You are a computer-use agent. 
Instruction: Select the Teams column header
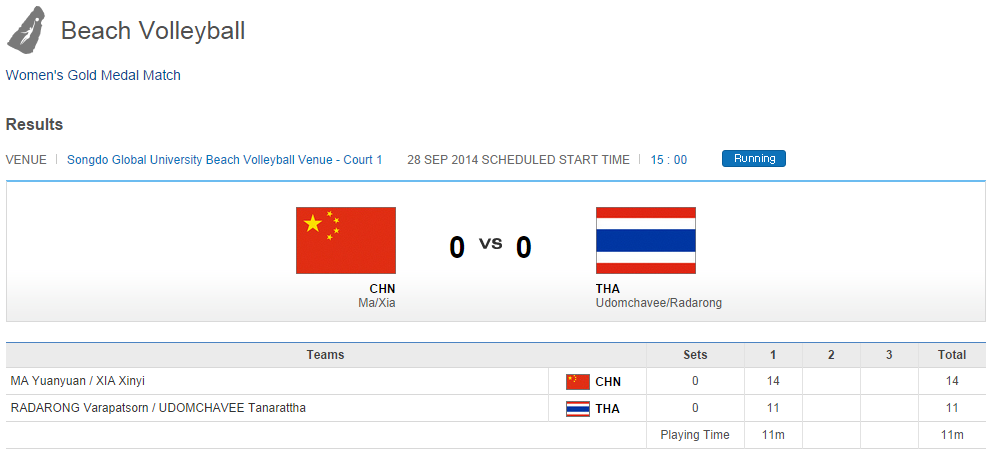click(325, 355)
